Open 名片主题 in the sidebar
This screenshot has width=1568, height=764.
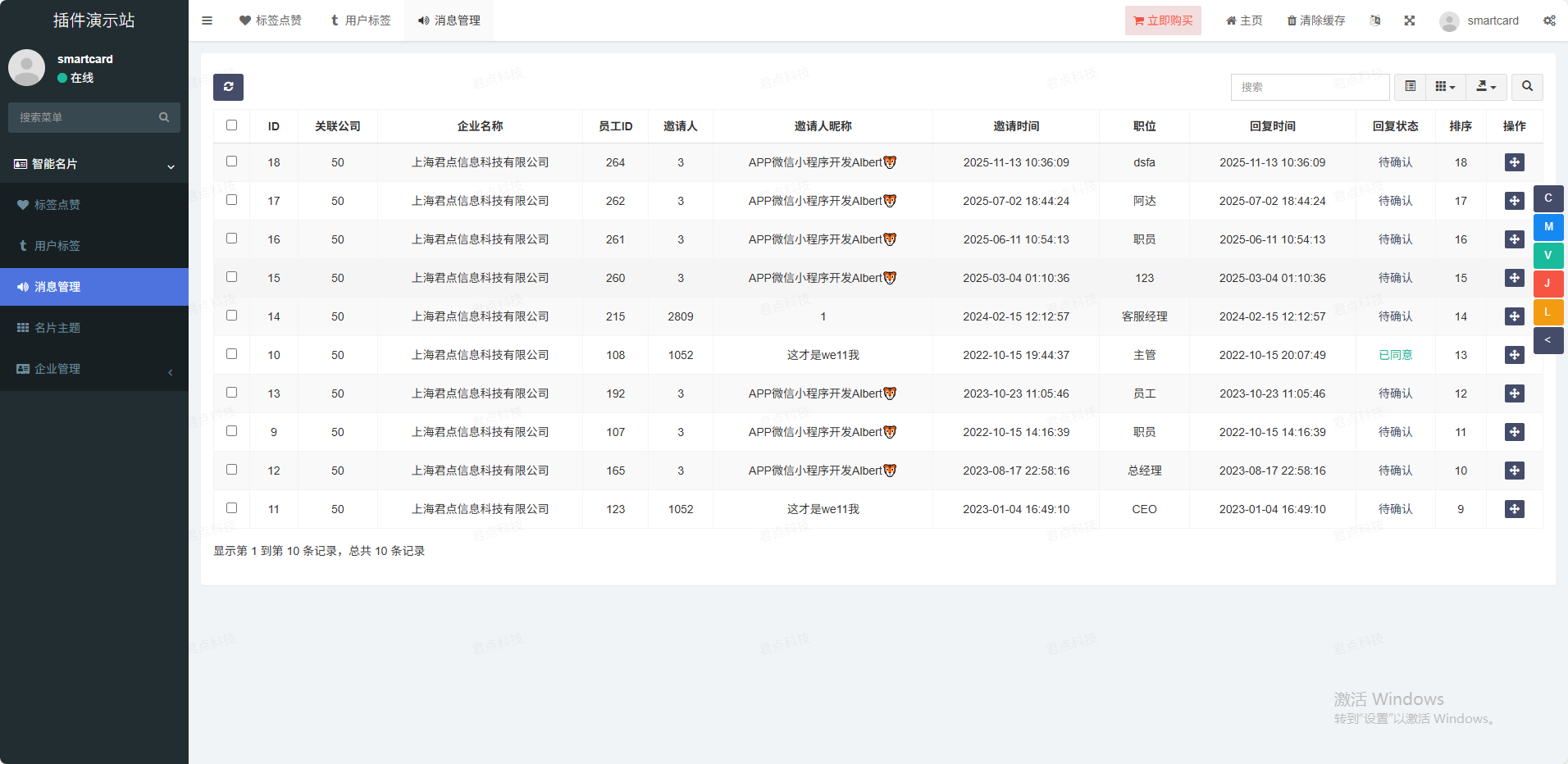click(57, 328)
